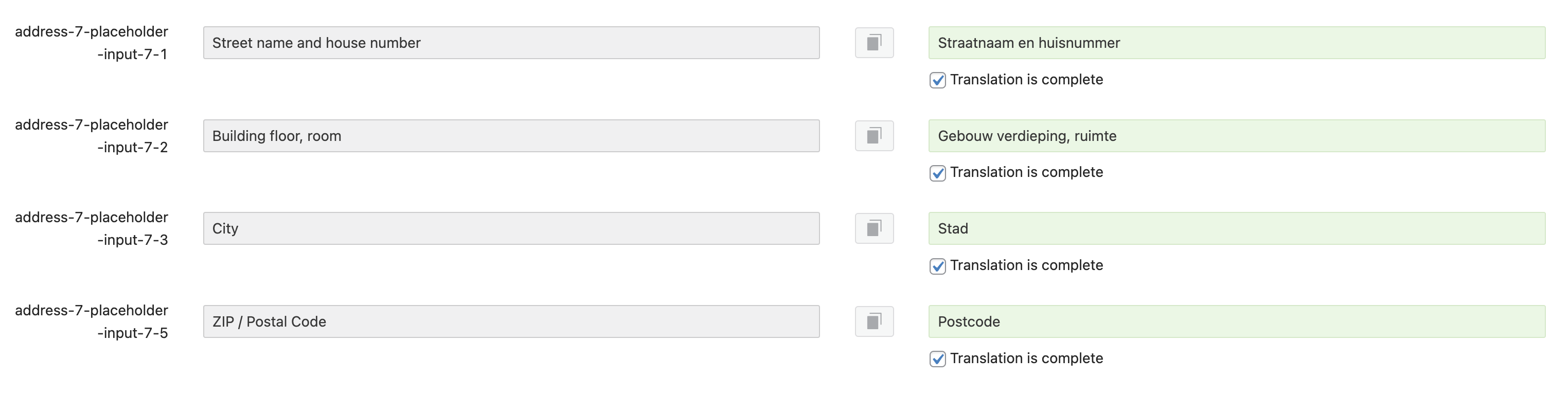The image size is (1568, 394).
Task: Select the City original text field
Action: tap(511, 228)
